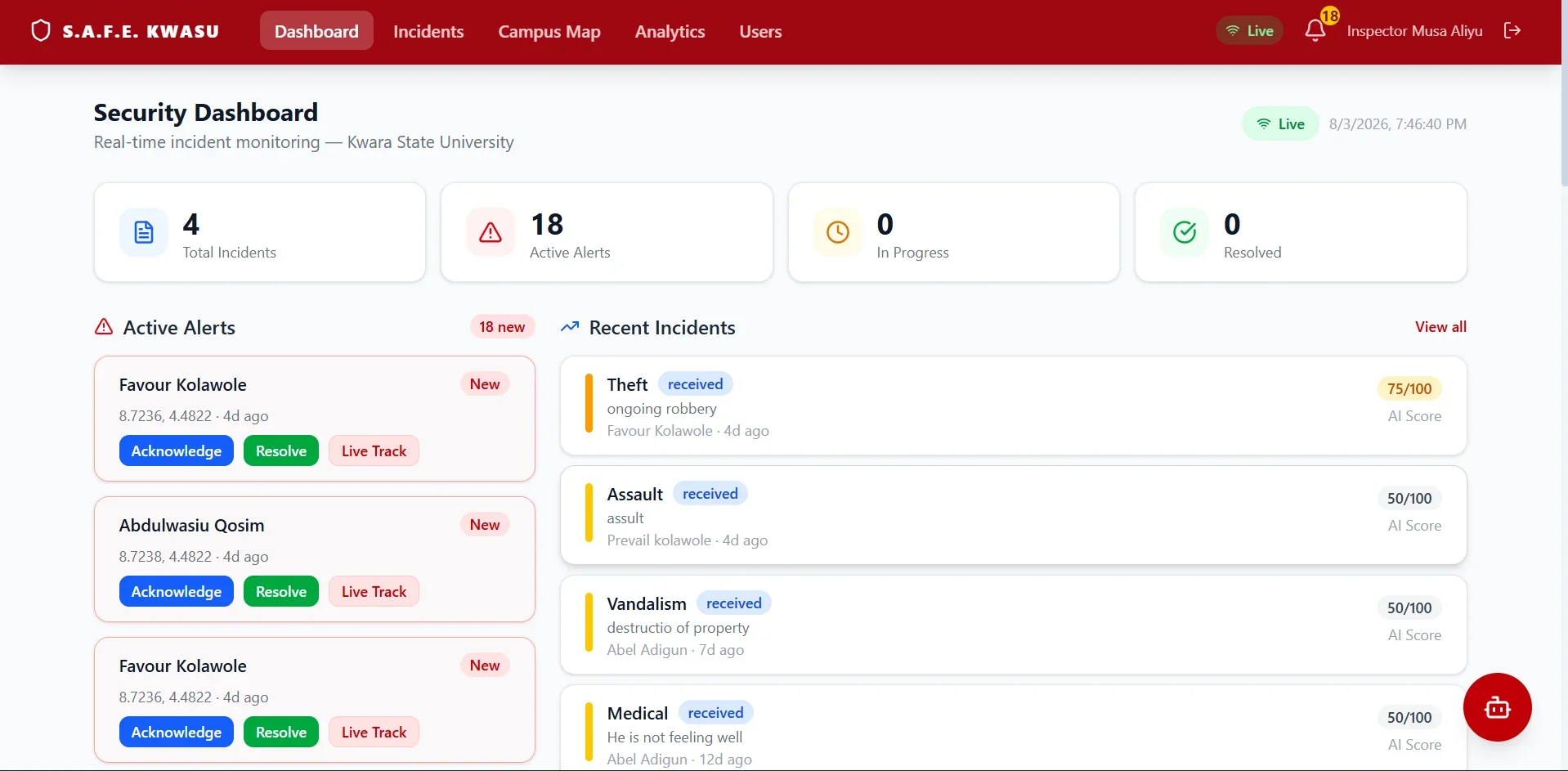Open the chatbot assistant floating button
Image resolution: width=1568 pixels, height=771 pixels.
(1497, 707)
